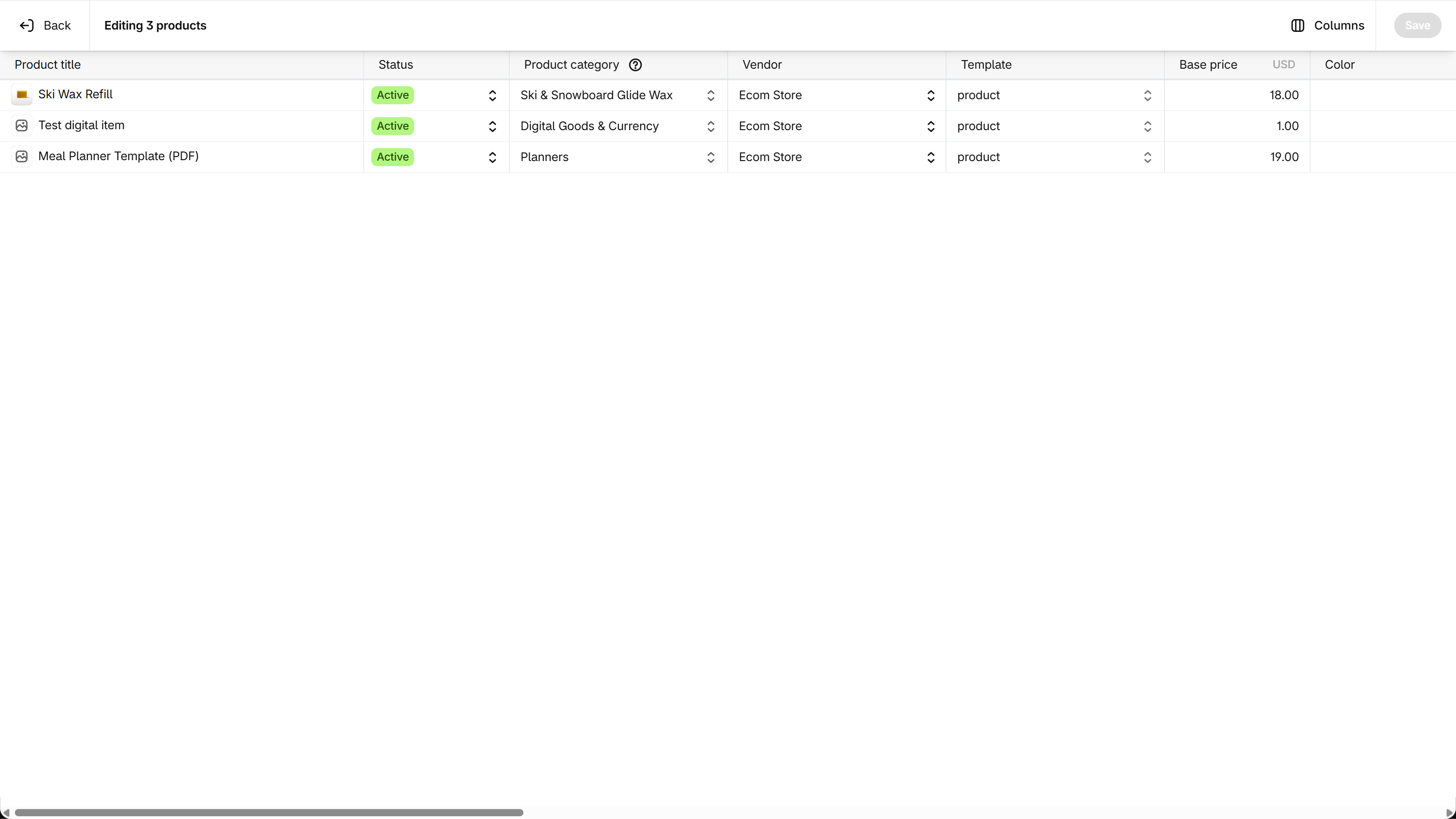
Task: Click the scroll left arrow
Action: pos(5,813)
